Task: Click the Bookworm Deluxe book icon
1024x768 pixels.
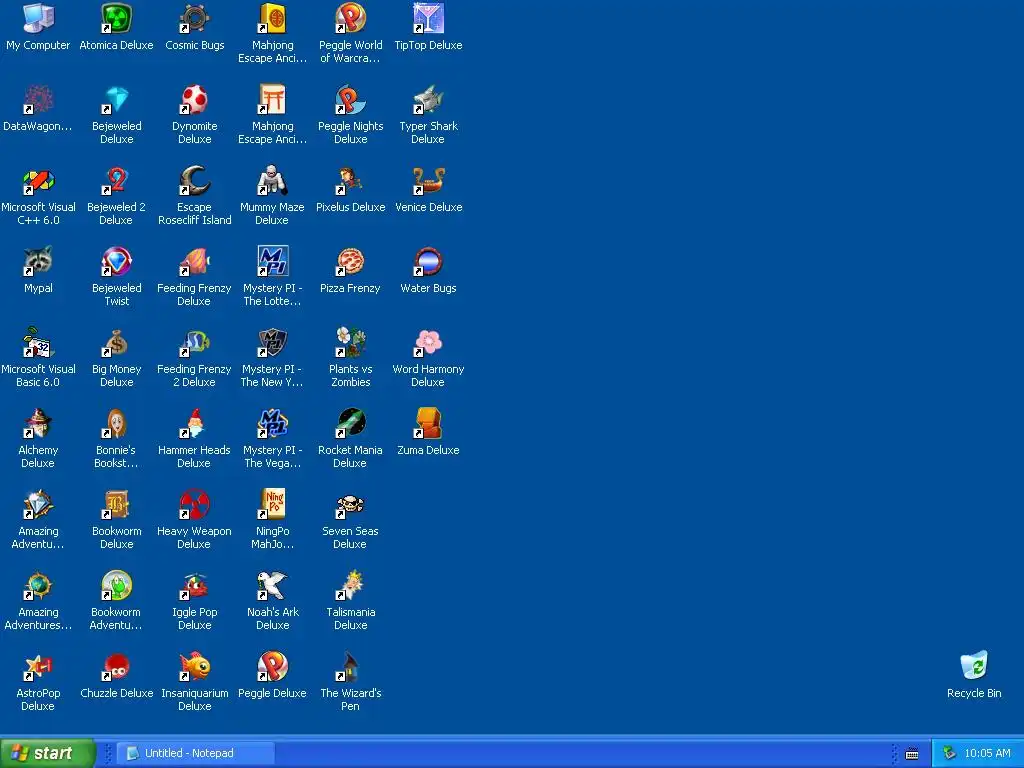Action: [x=116, y=504]
